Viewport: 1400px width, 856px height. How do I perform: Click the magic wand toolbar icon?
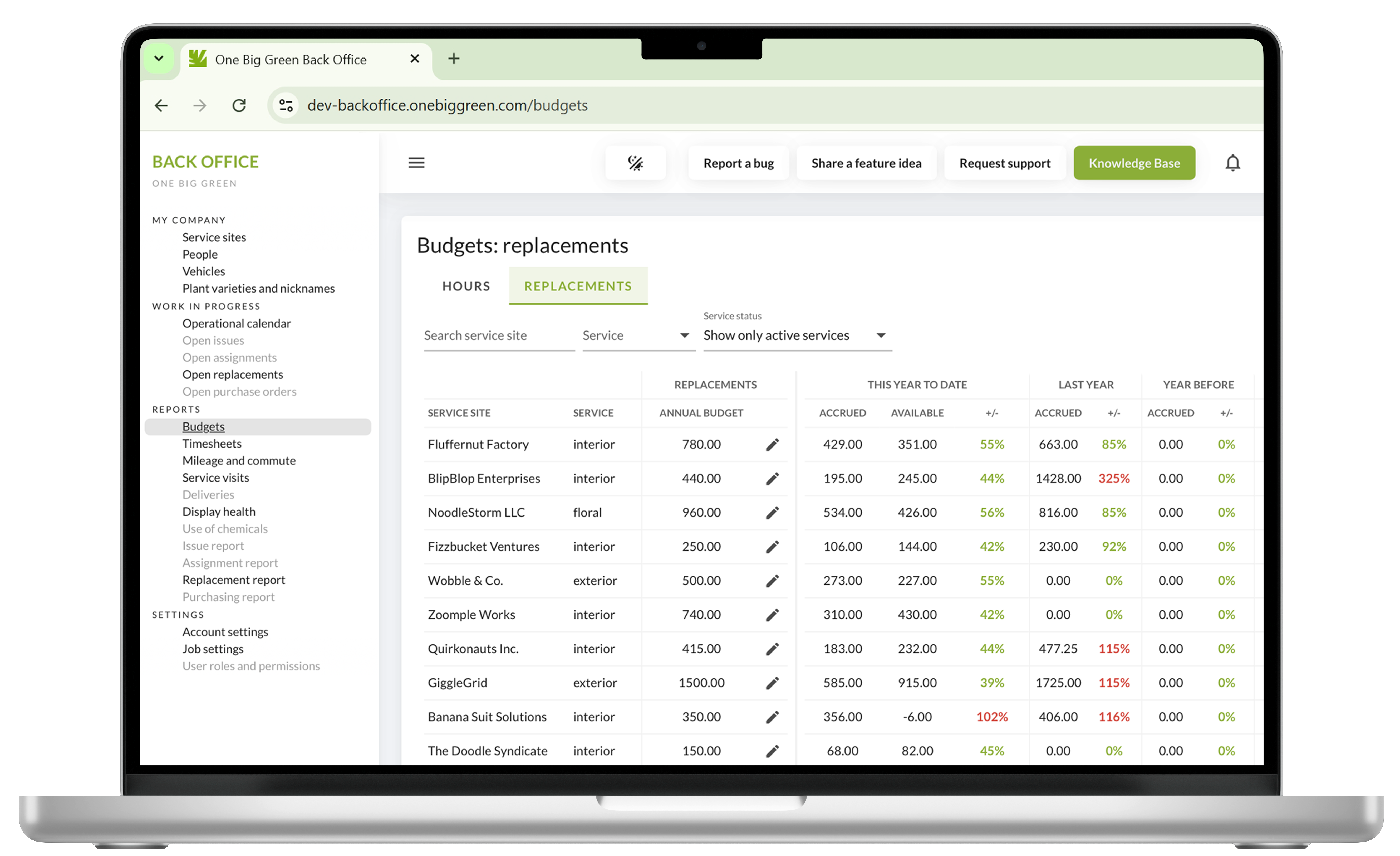click(x=635, y=163)
